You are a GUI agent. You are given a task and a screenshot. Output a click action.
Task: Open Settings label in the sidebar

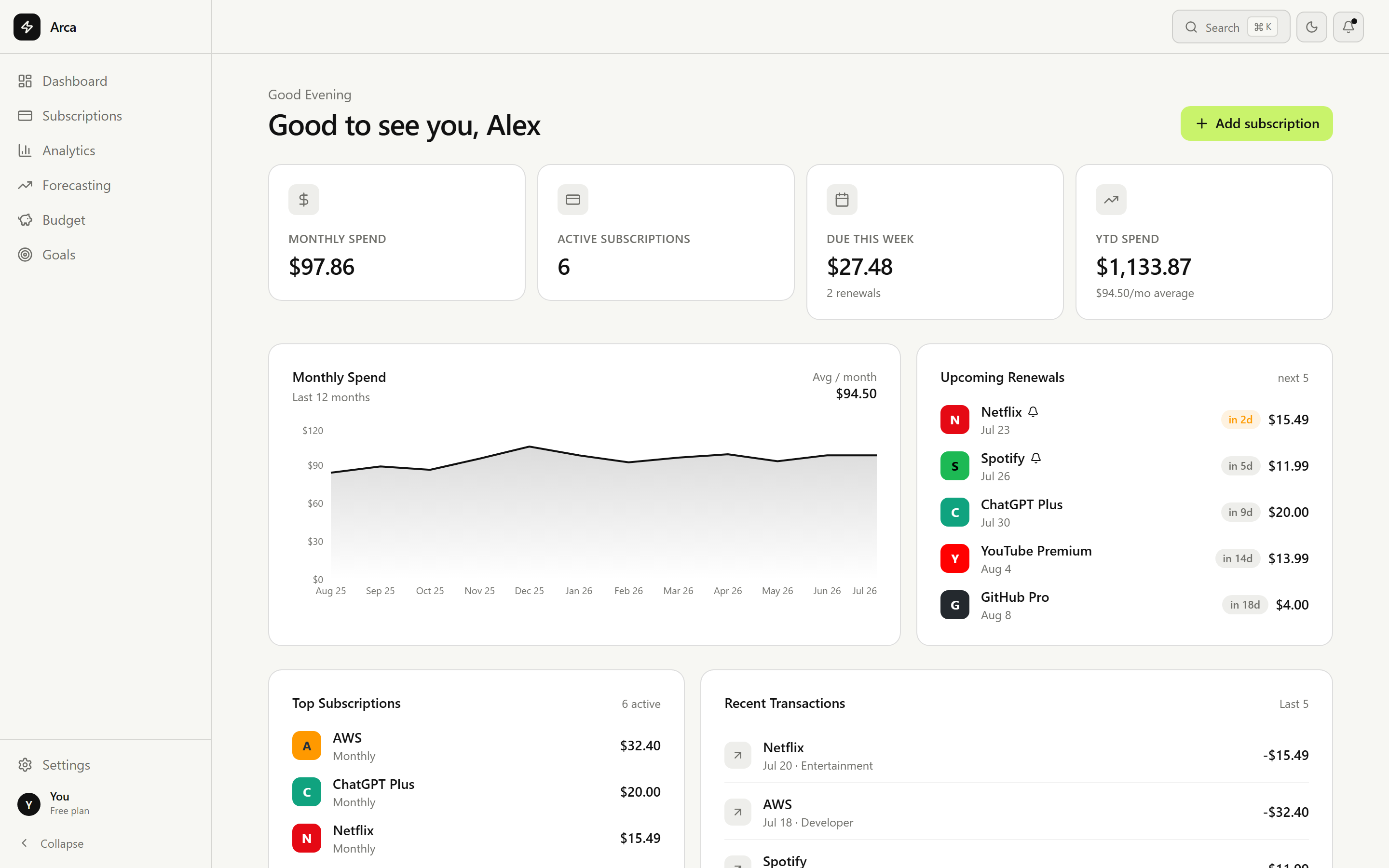click(x=66, y=765)
